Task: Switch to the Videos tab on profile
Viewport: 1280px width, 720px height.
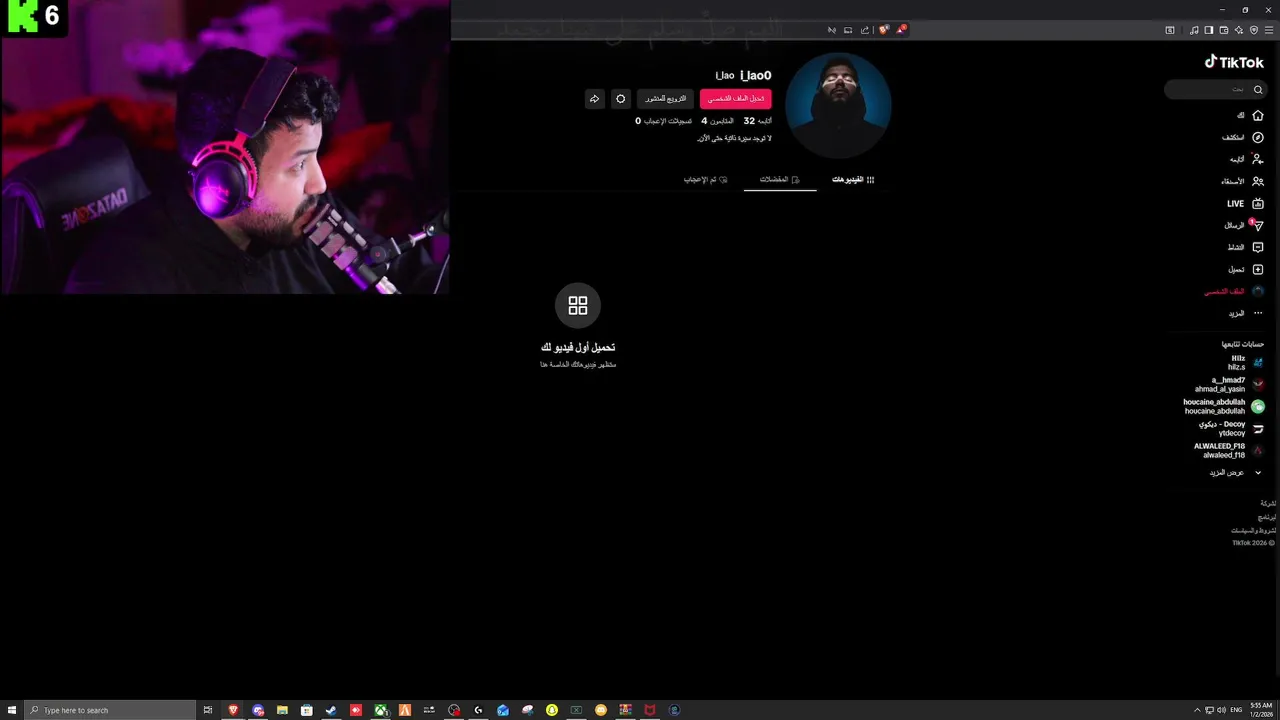Action: click(853, 179)
